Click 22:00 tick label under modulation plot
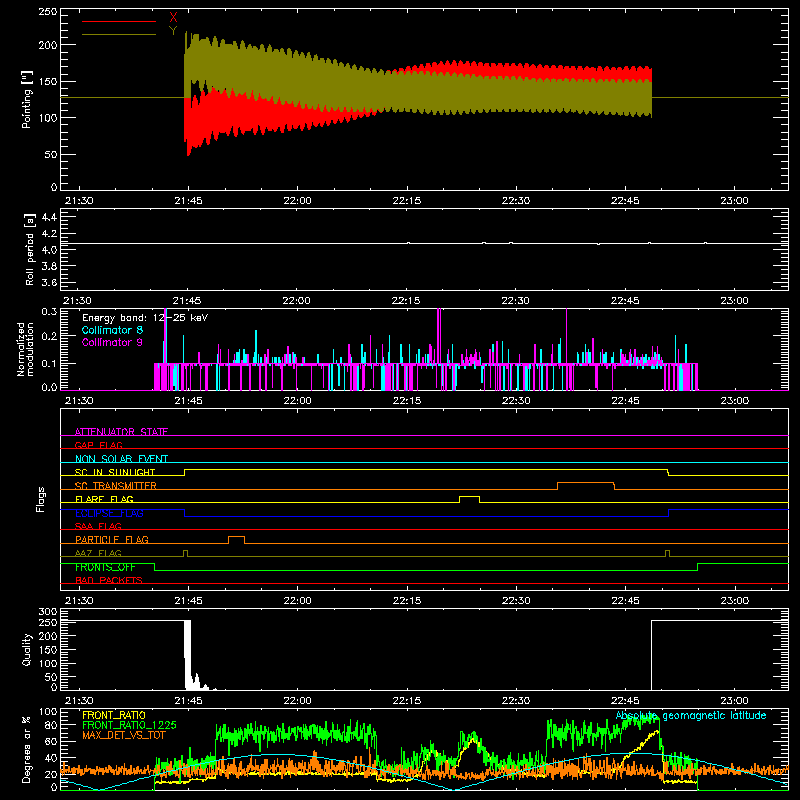Viewport: 800px width, 800px height. tap(297, 401)
